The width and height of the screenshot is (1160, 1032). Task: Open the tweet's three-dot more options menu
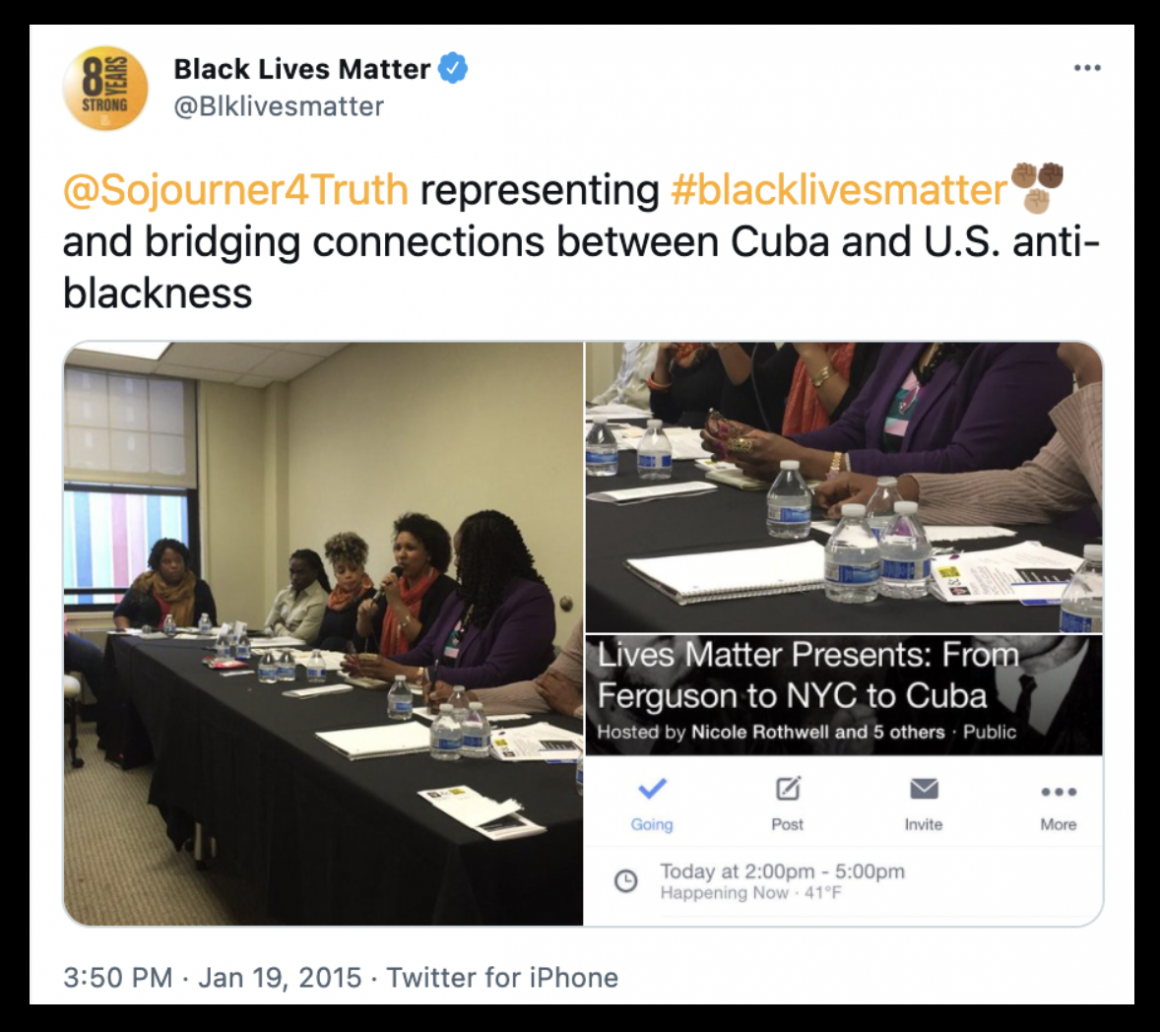pos(1087,68)
